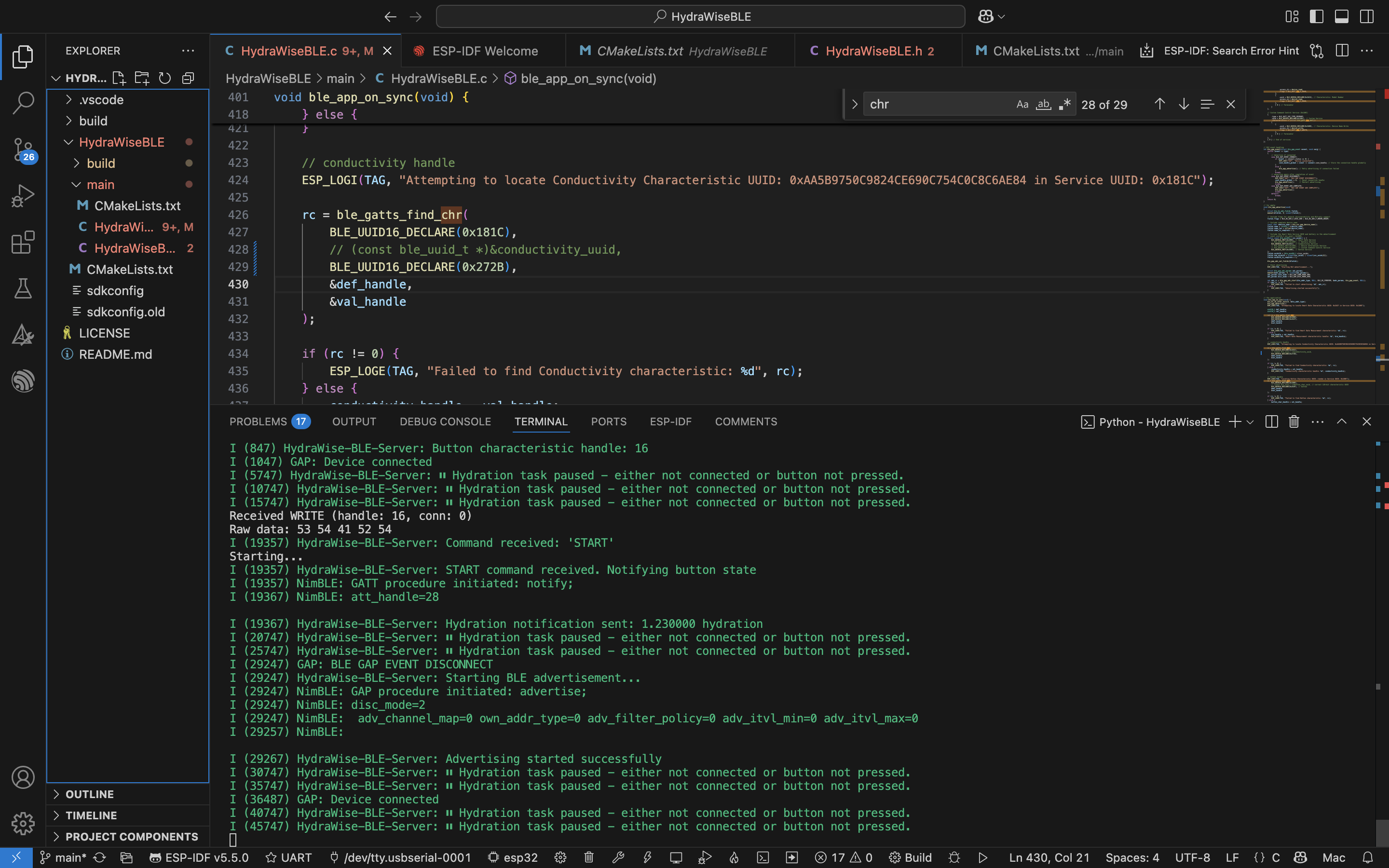Open the Run and Debug view

23,196
